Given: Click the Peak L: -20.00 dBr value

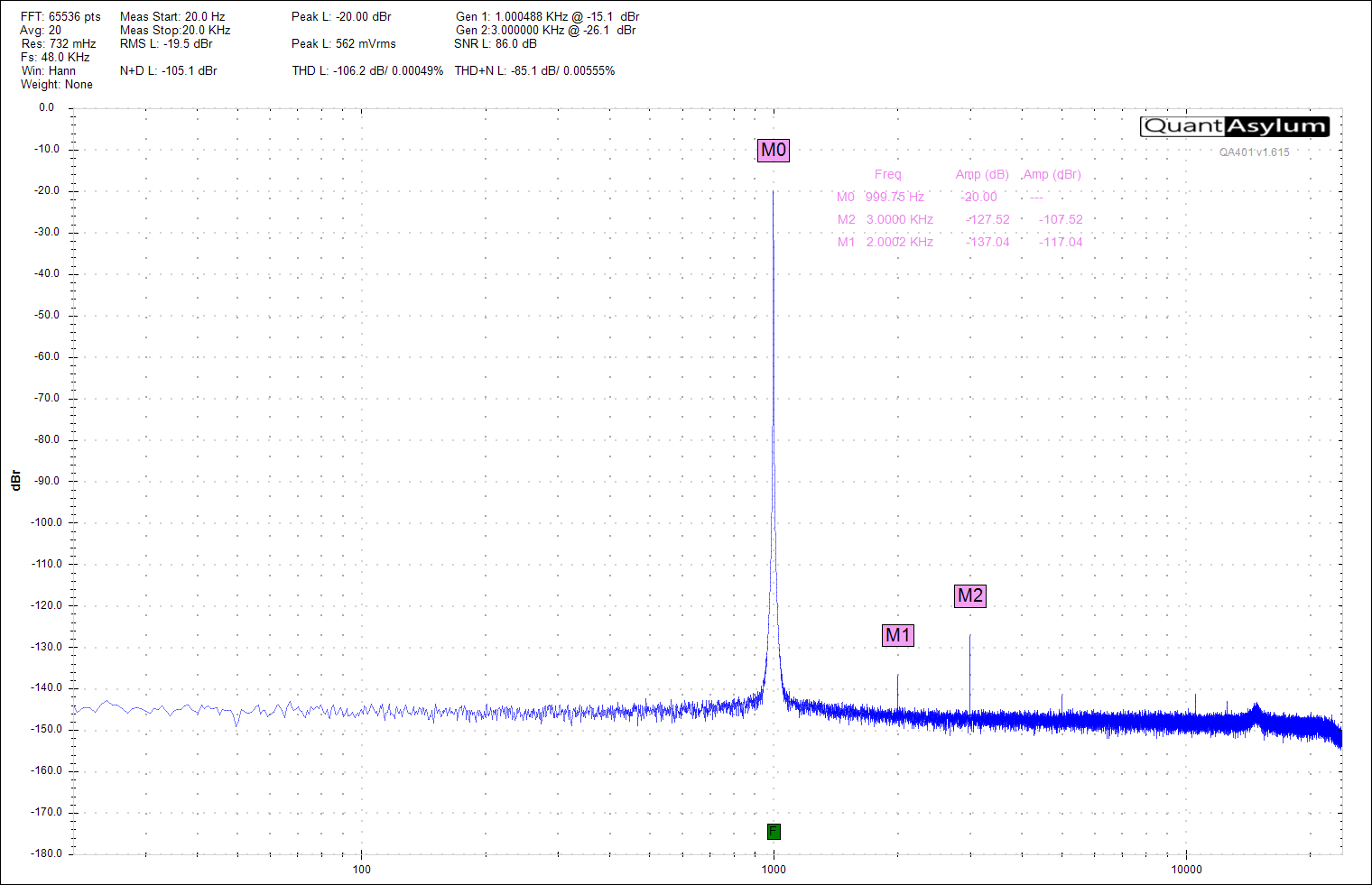Looking at the screenshot, I should coord(341,17).
